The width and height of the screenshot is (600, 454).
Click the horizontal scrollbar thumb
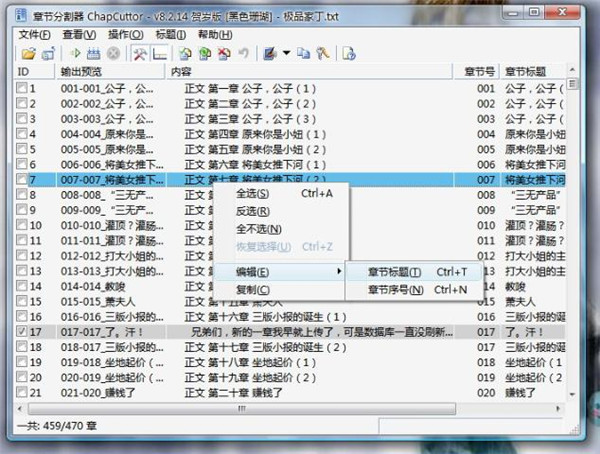[242, 408]
